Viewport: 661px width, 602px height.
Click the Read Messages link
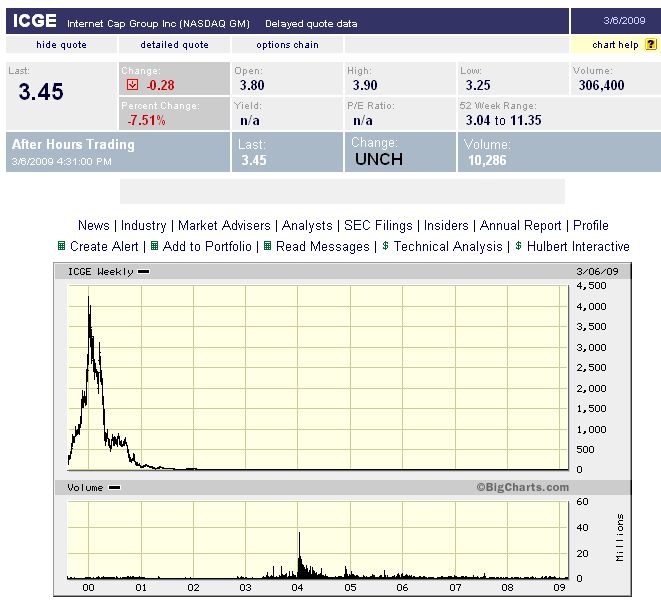[322, 246]
